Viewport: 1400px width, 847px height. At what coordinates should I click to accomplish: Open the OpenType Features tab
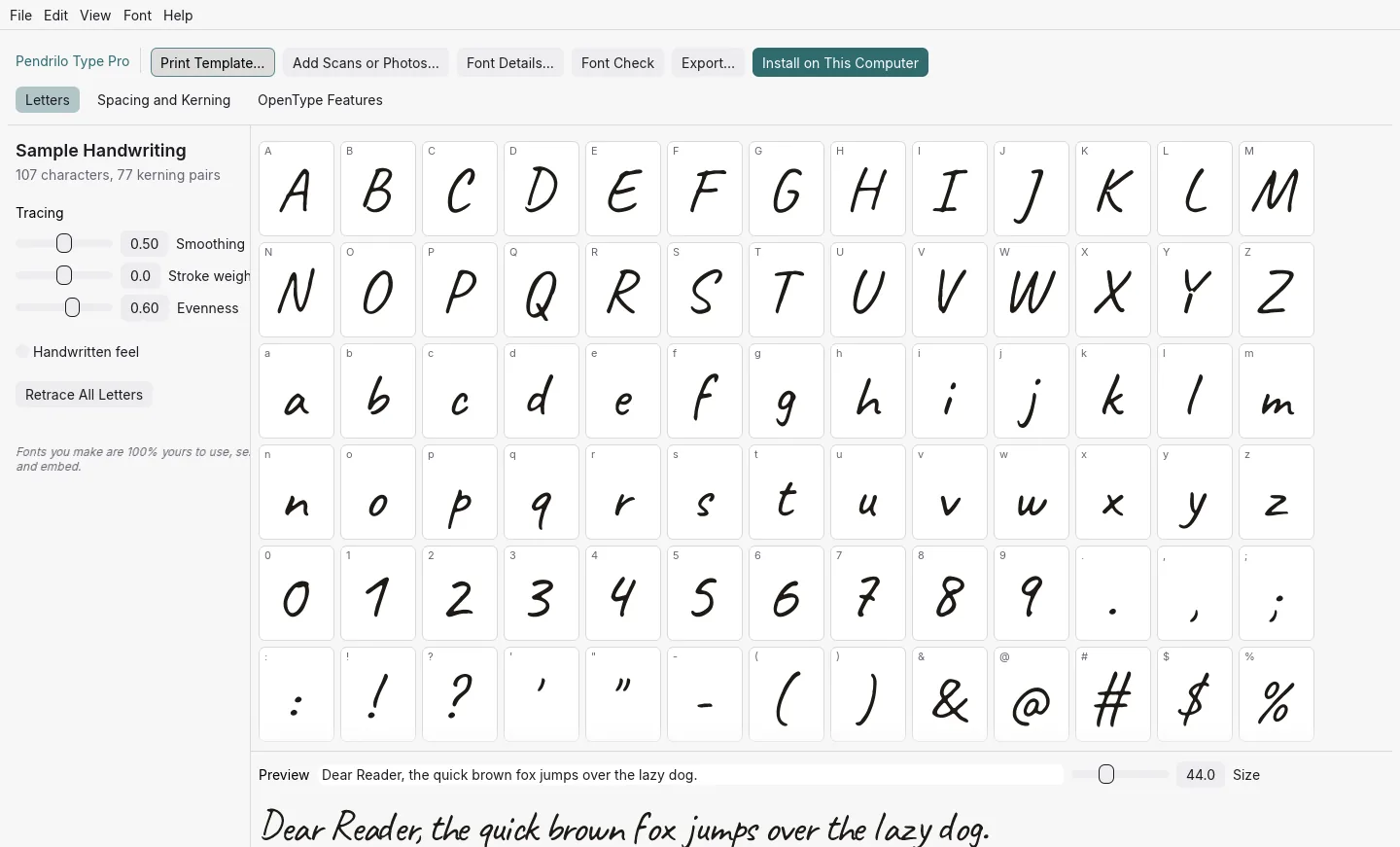(320, 100)
